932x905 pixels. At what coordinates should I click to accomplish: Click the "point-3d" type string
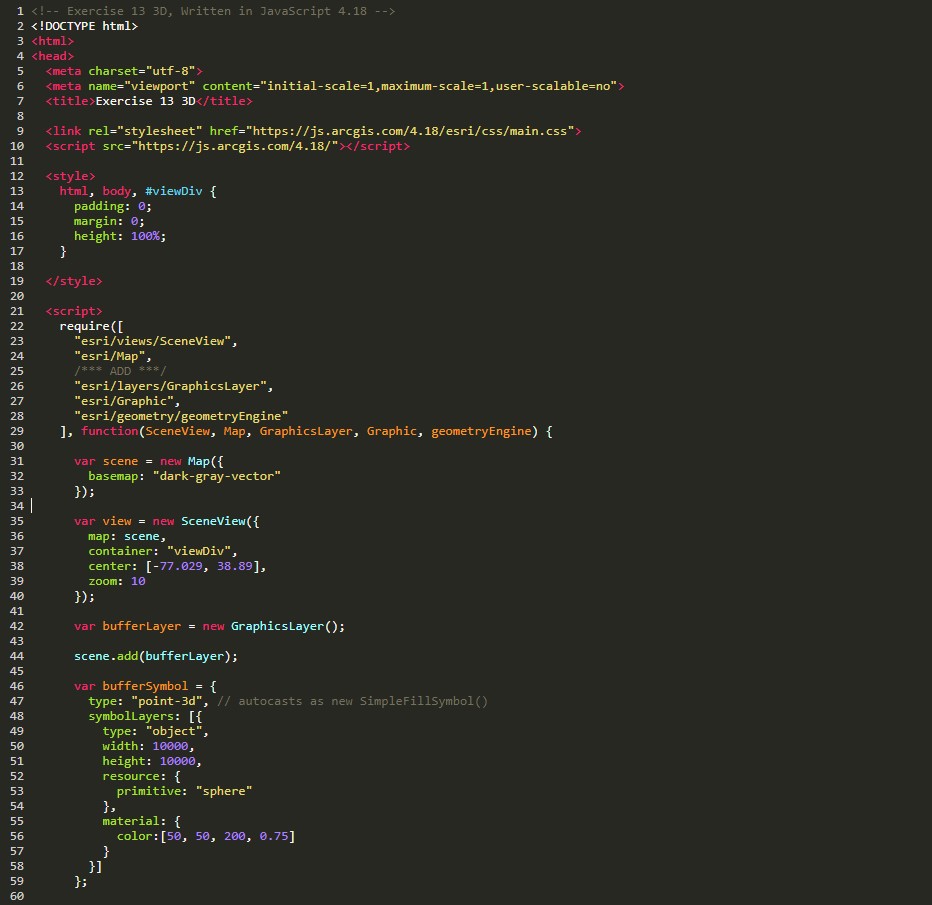click(170, 701)
